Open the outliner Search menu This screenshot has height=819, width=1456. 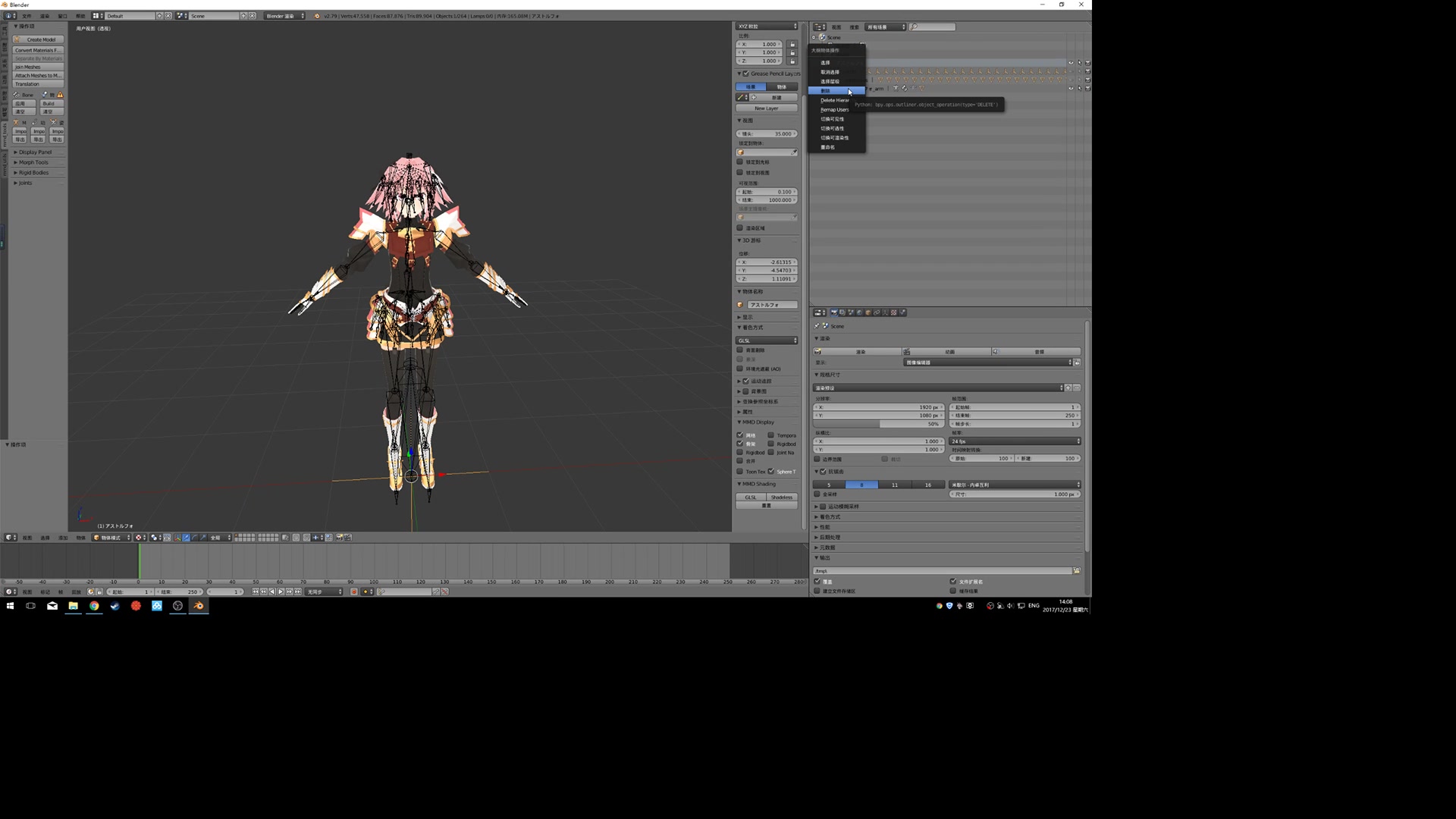coord(855,27)
